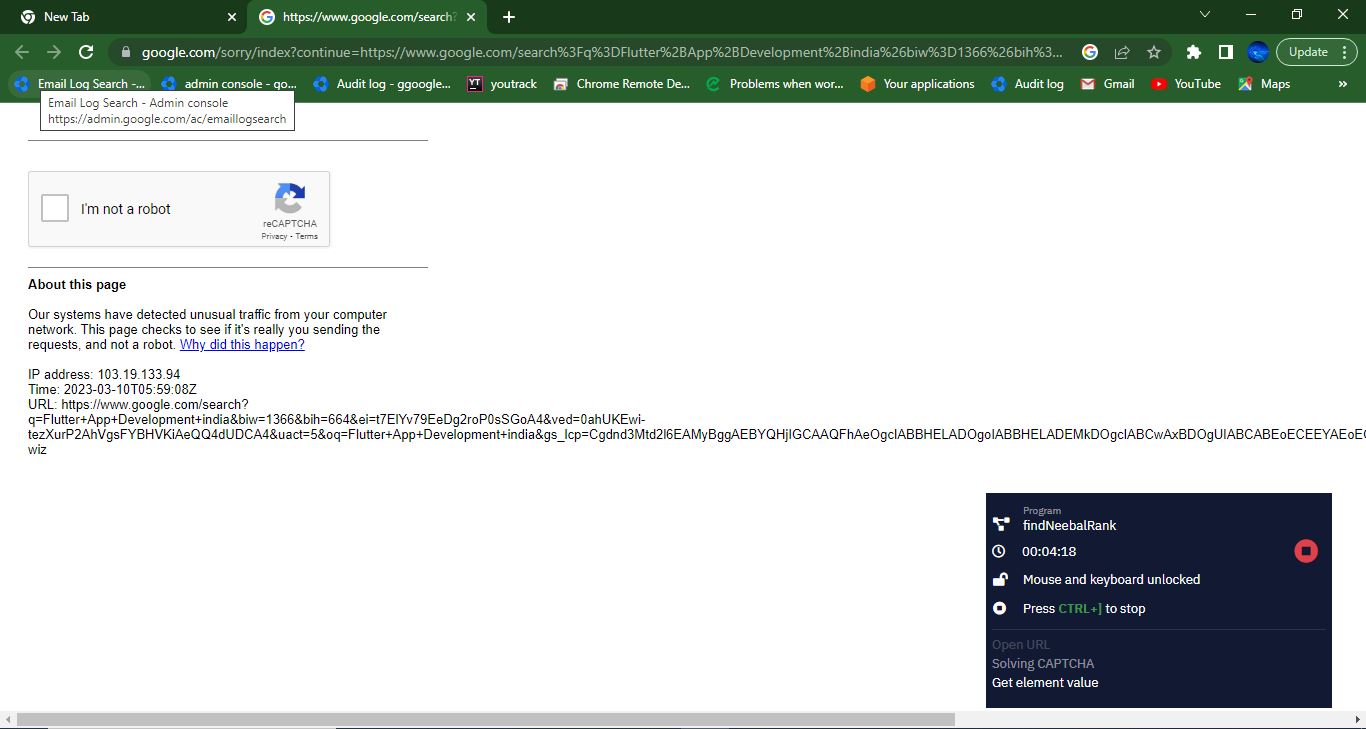Check the I'm not a robot checkbox

55,209
